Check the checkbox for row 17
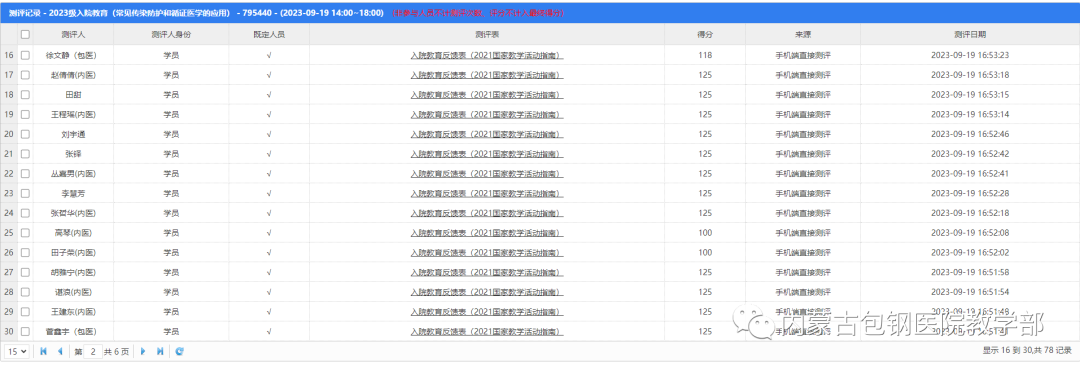This screenshot has width=1080, height=371. pyautogui.click(x=25, y=74)
